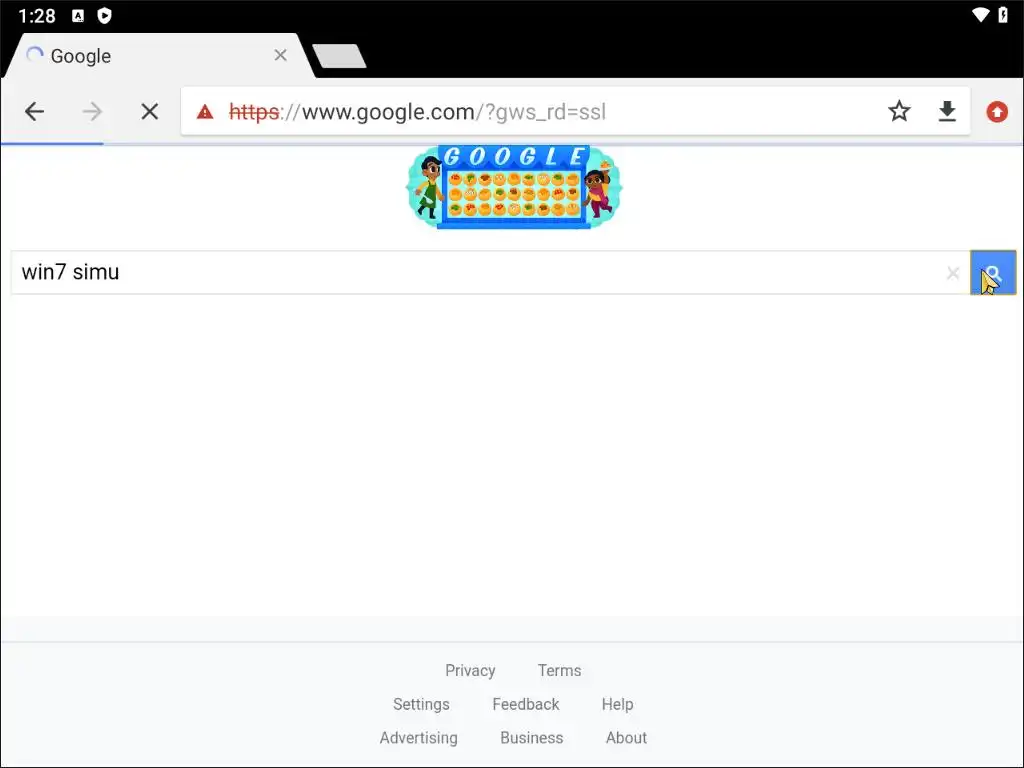Stop loading the page with X button
The image size is (1024, 768).
tap(150, 112)
